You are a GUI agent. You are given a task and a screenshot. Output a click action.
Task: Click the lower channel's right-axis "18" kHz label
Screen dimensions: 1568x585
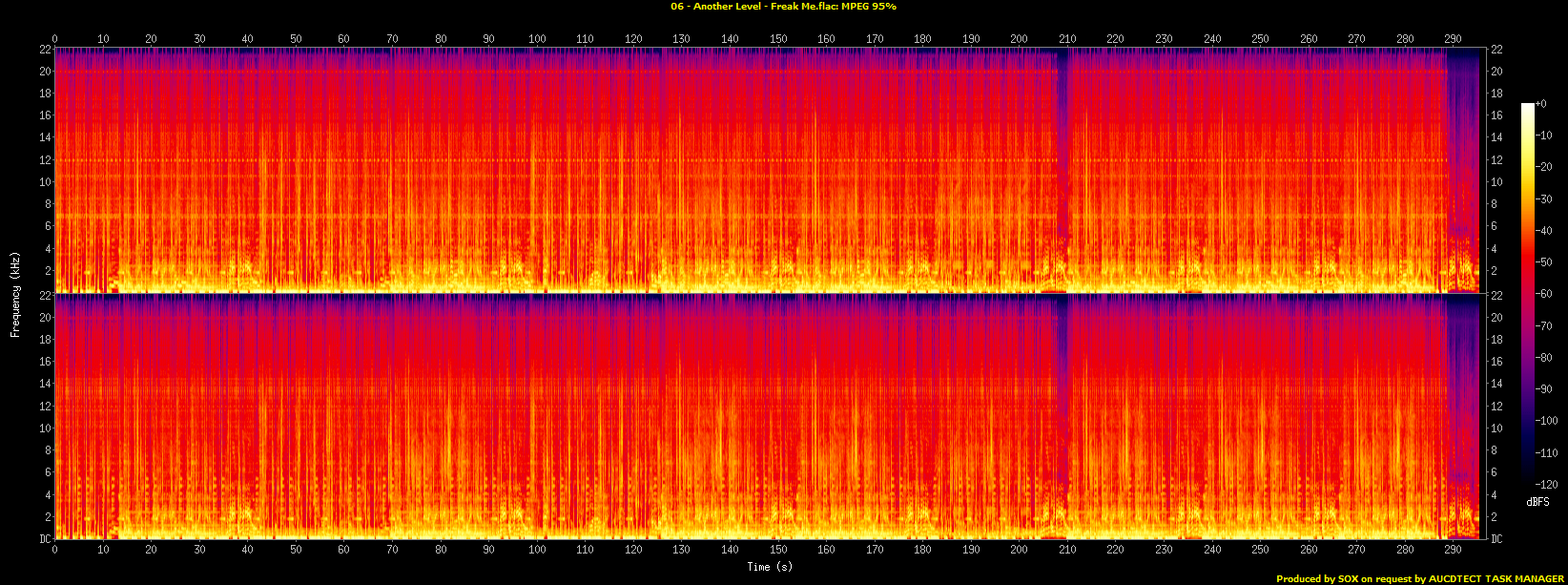click(1496, 340)
